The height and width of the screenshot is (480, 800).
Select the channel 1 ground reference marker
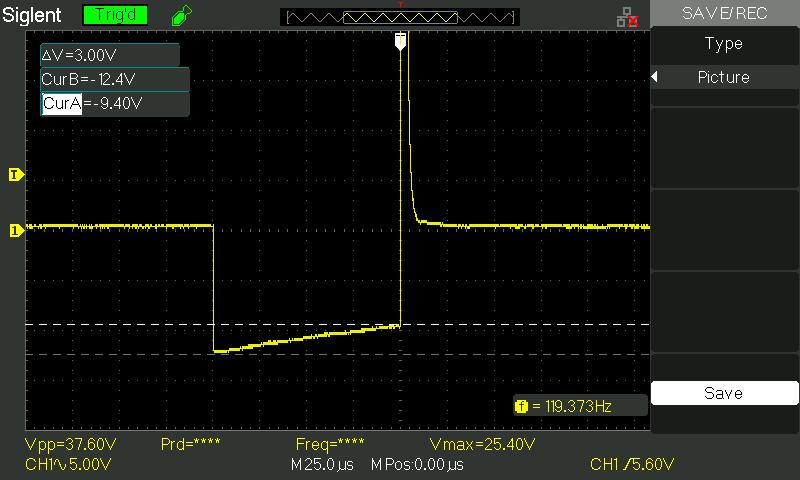point(15,231)
